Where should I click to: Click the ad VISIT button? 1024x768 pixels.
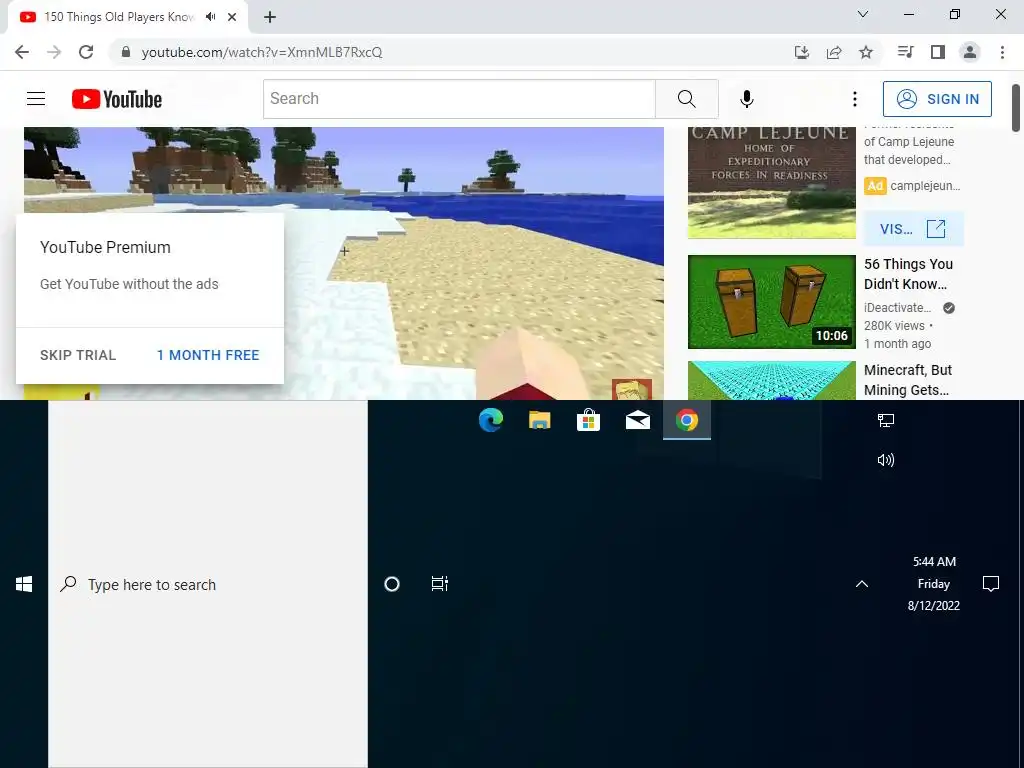tap(913, 229)
